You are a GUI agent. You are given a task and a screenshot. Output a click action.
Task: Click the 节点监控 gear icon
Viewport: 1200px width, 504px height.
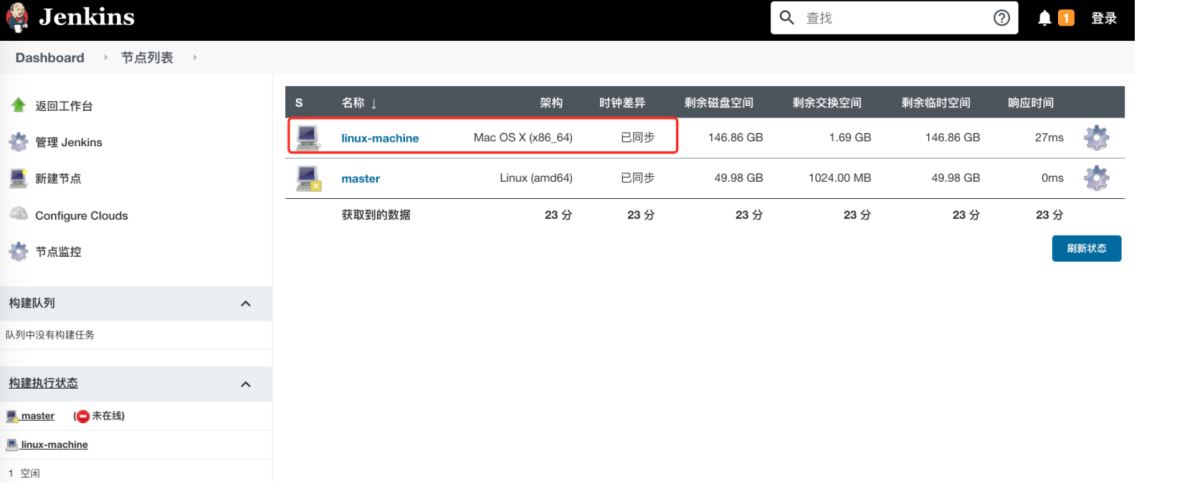click(x=18, y=251)
